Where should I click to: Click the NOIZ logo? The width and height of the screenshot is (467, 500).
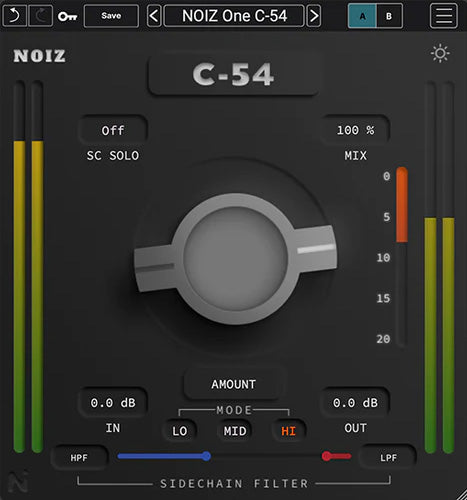point(39,56)
